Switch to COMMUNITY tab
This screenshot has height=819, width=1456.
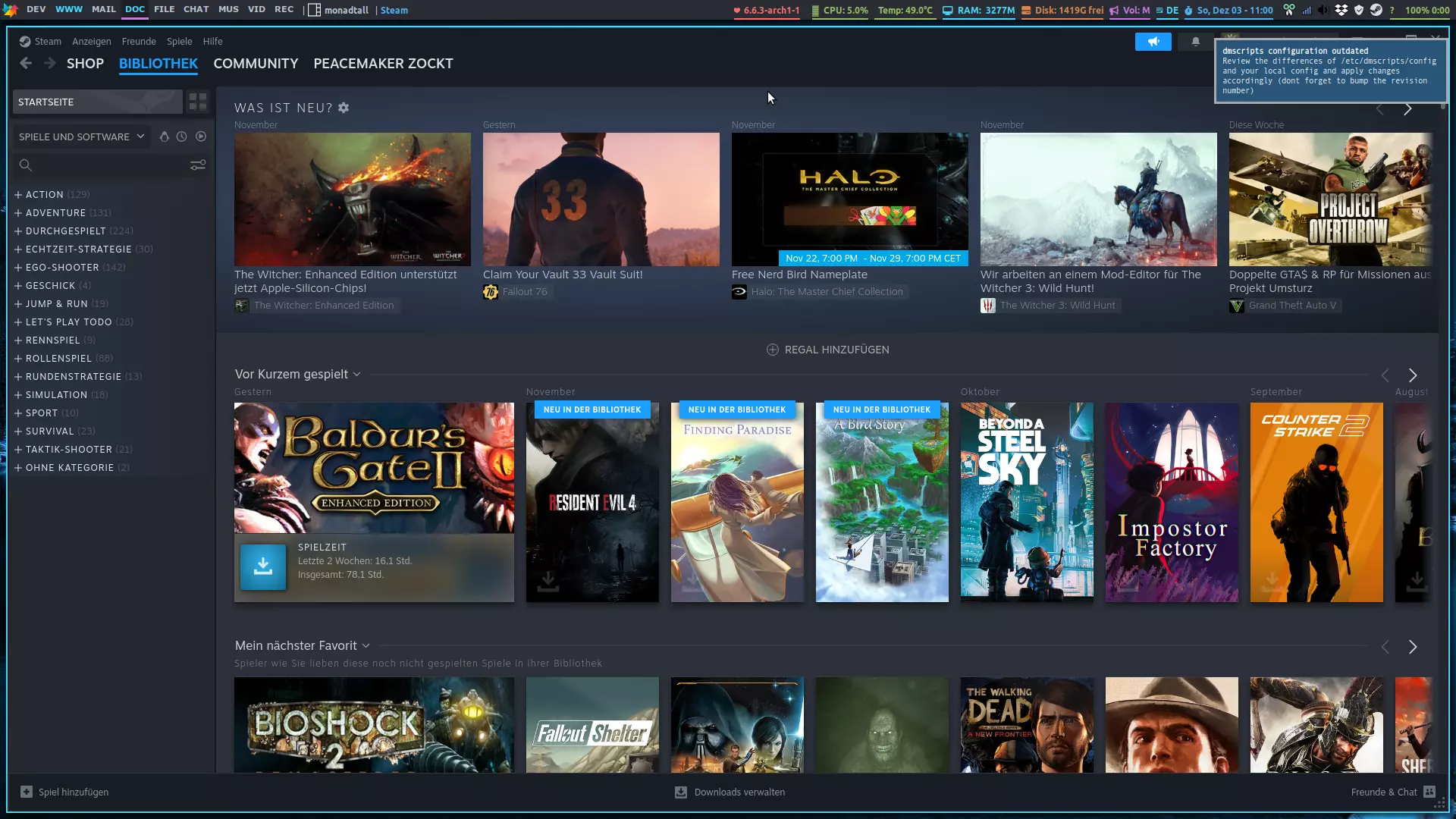tap(256, 64)
